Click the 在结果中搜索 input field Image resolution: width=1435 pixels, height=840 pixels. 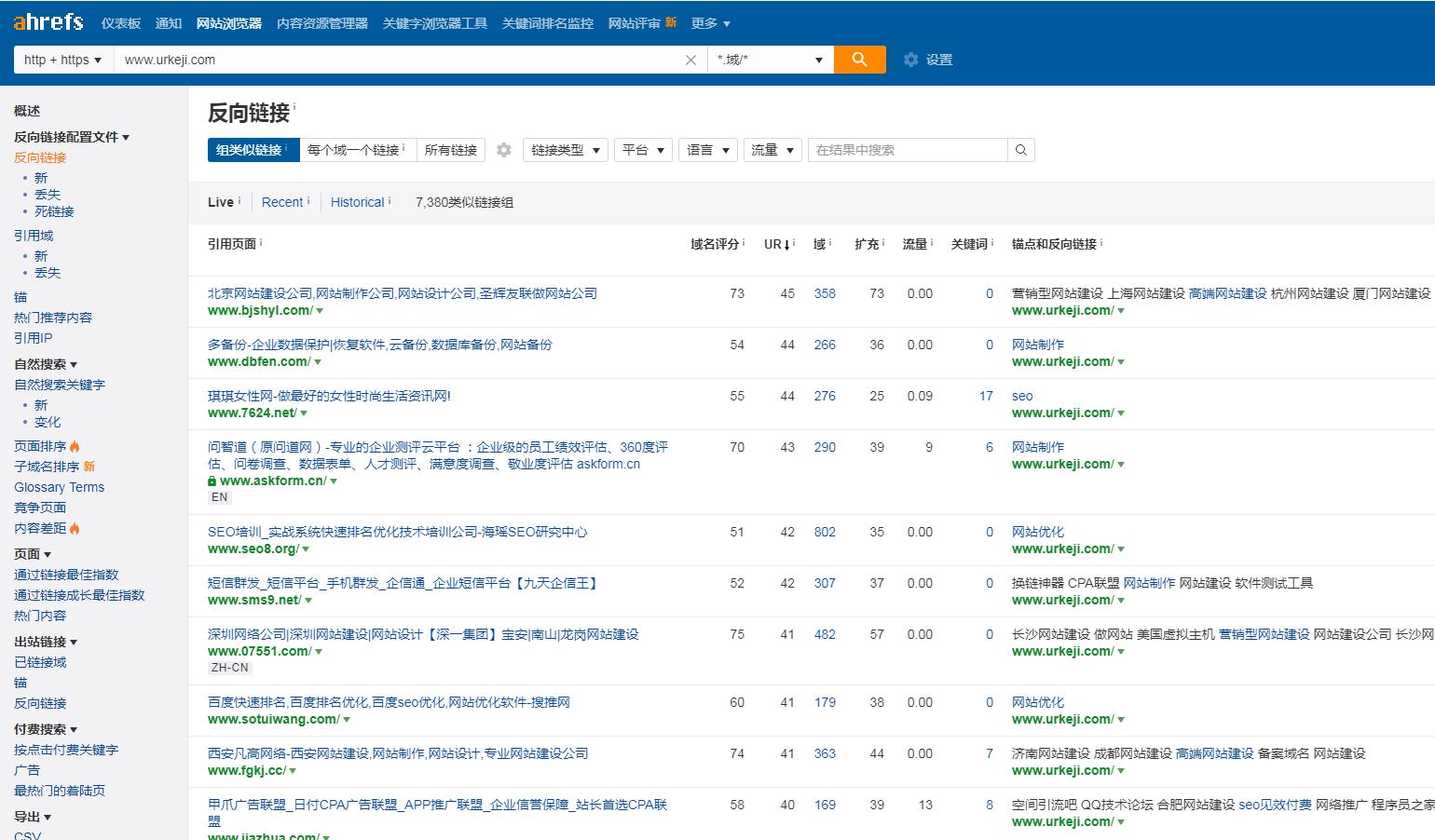(908, 150)
